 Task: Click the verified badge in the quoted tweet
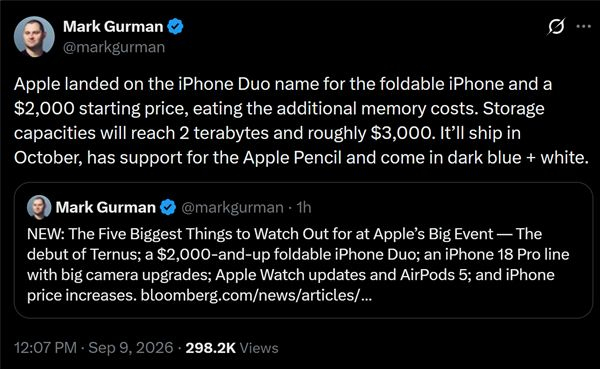168,207
